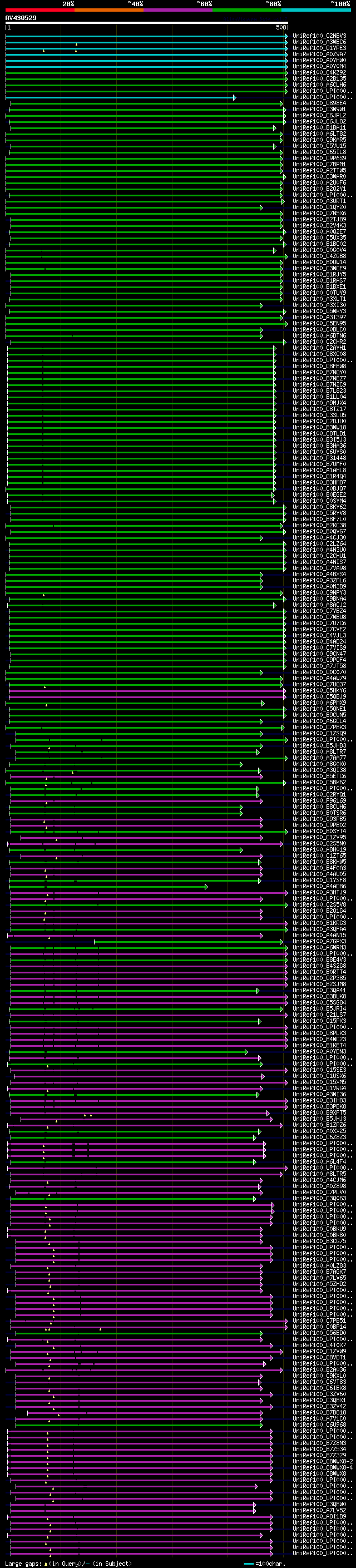
Task: Click the cyan ~100% identity legend swatch
Action: (316, 10)
